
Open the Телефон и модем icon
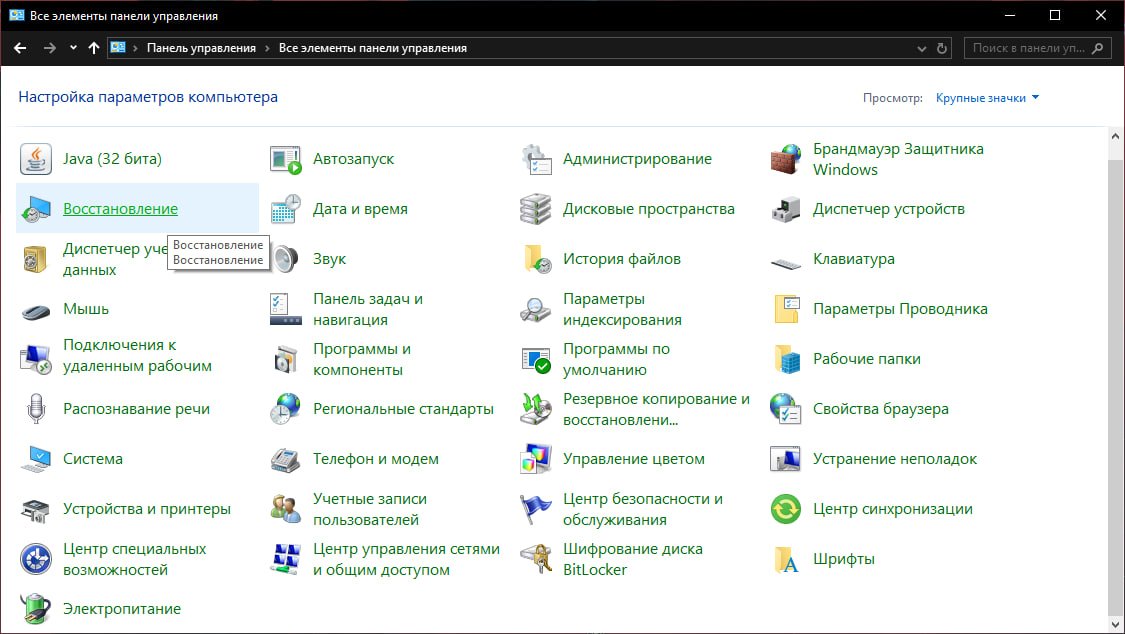point(286,459)
